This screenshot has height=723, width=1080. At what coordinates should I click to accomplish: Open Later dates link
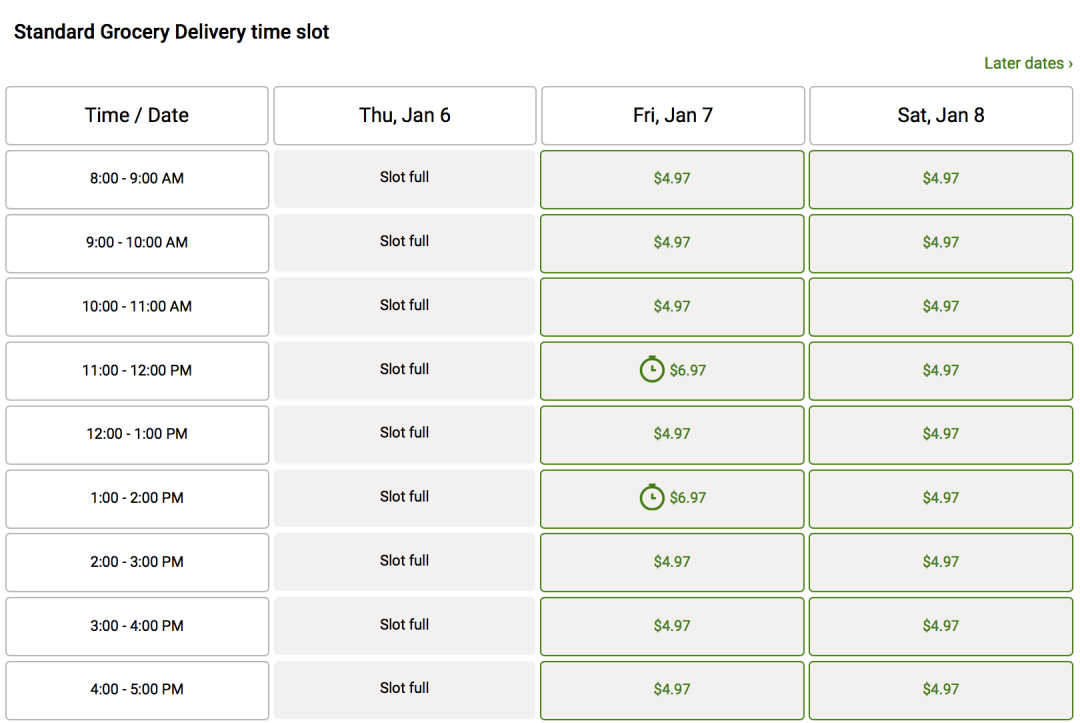(1028, 63)
